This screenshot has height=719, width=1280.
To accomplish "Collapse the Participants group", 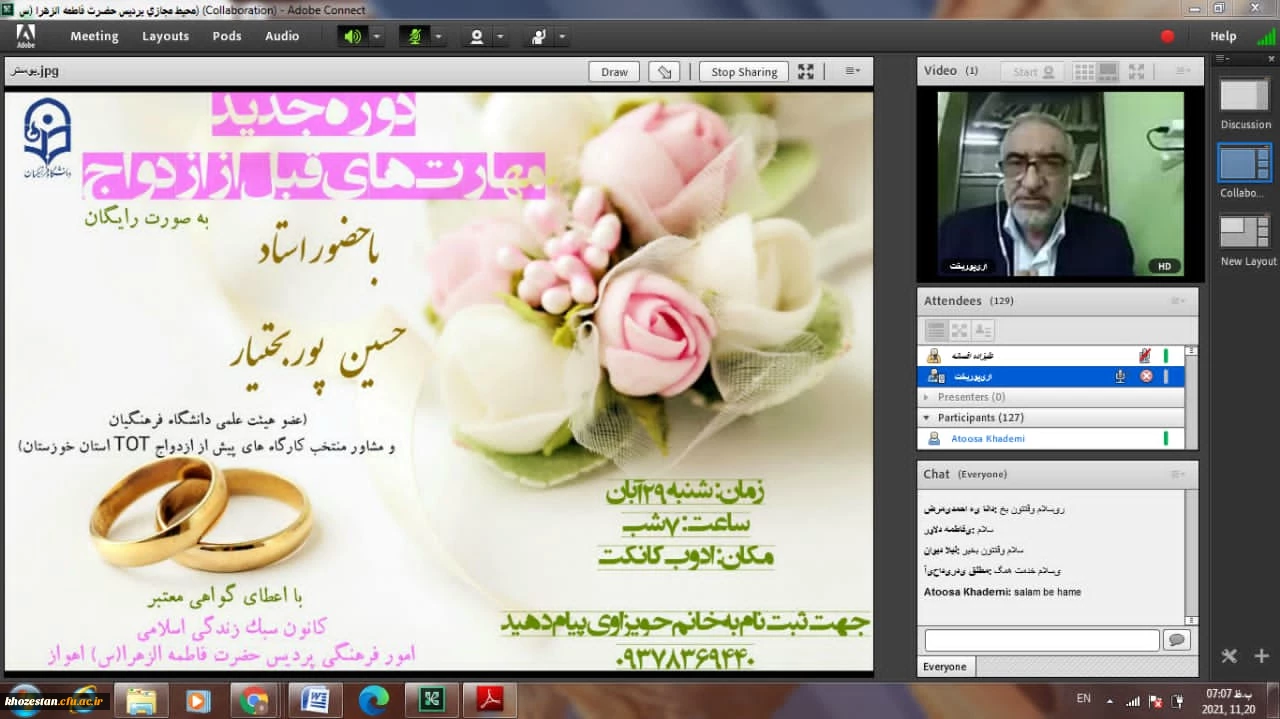I will (x=926, y=417).
